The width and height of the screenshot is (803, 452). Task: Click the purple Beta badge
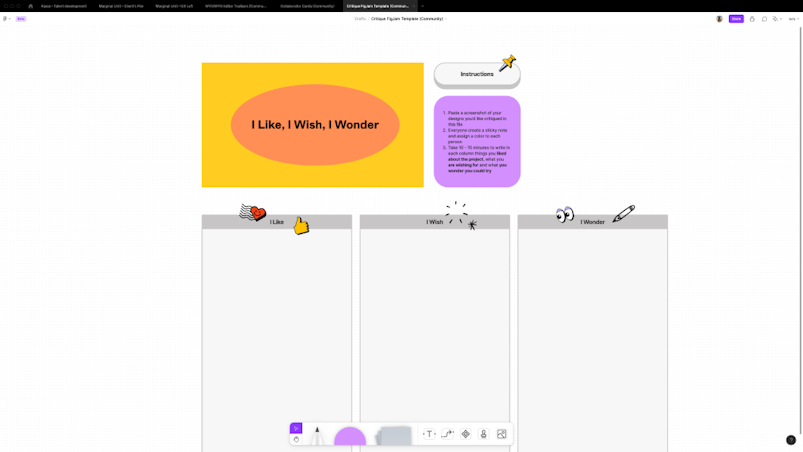click(x=21, y=19)
